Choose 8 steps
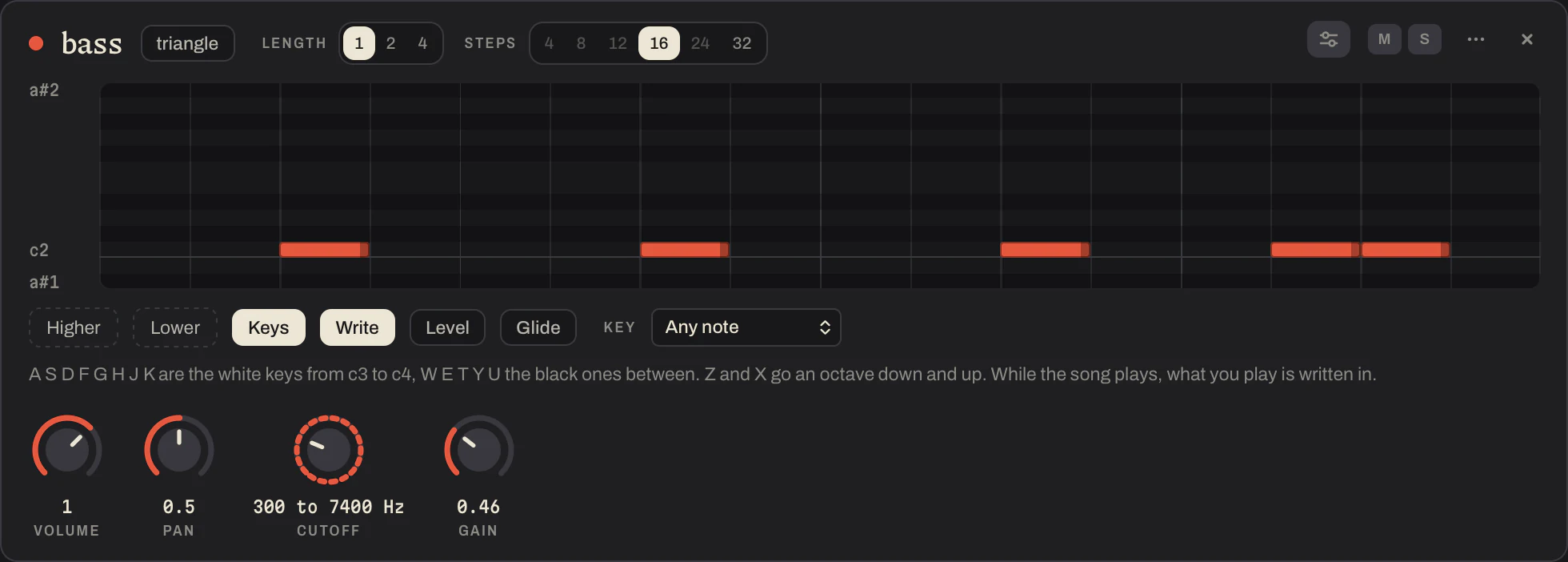The width and height of the screenshot is (1568, 562). click(x=581, y=43)
